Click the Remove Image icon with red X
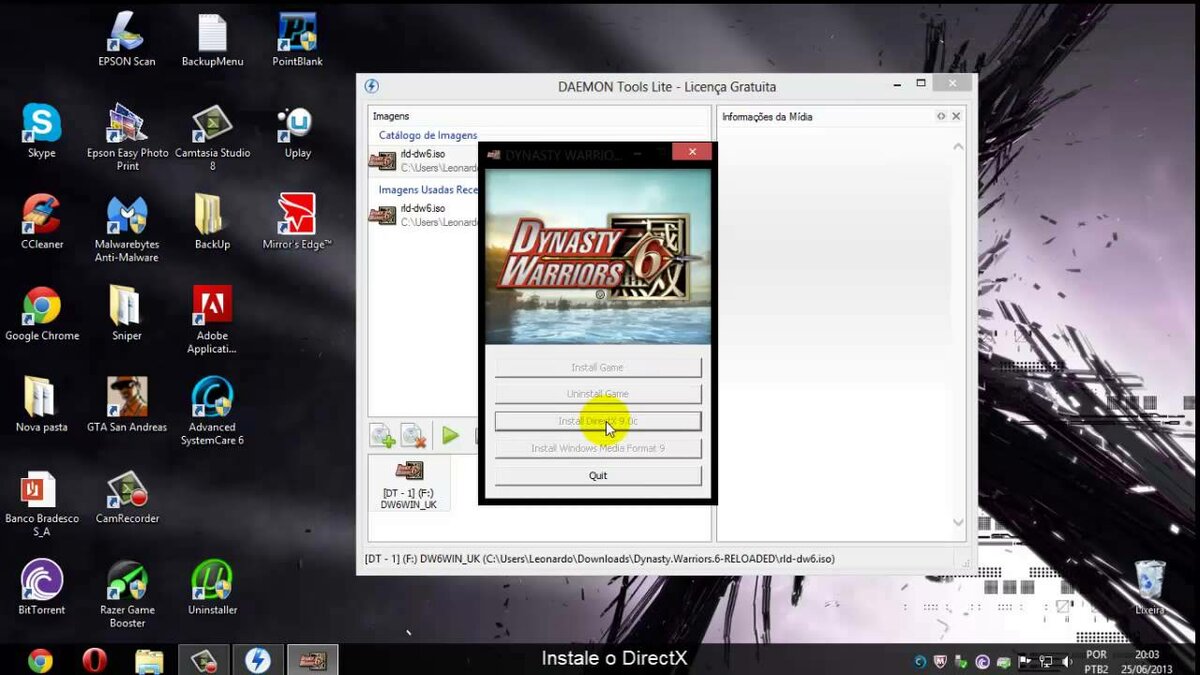This screenshot has height=675, width=1200. (414, 436)
